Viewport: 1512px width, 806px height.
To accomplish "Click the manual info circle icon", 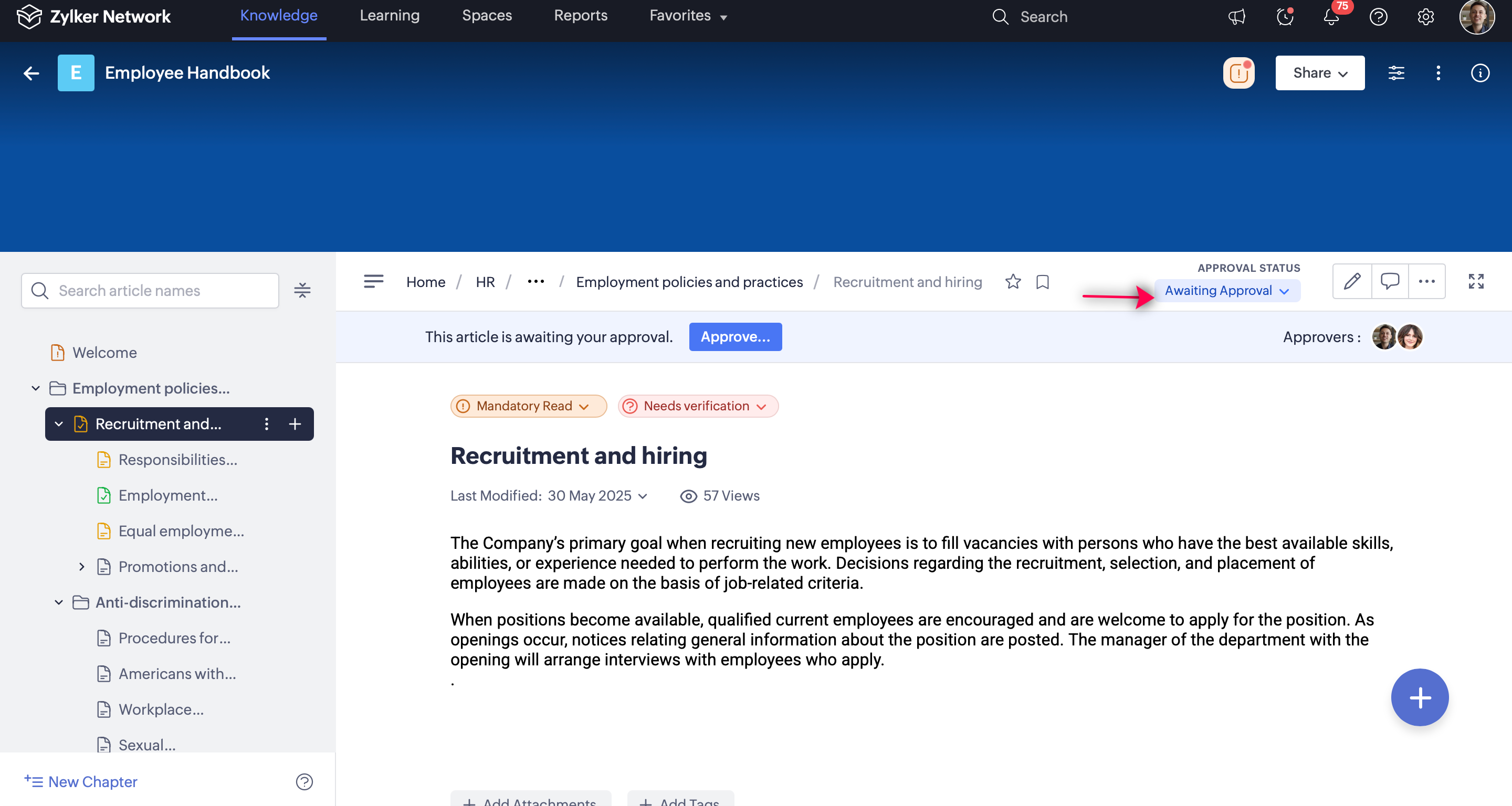I will [x=1480, y=73].
